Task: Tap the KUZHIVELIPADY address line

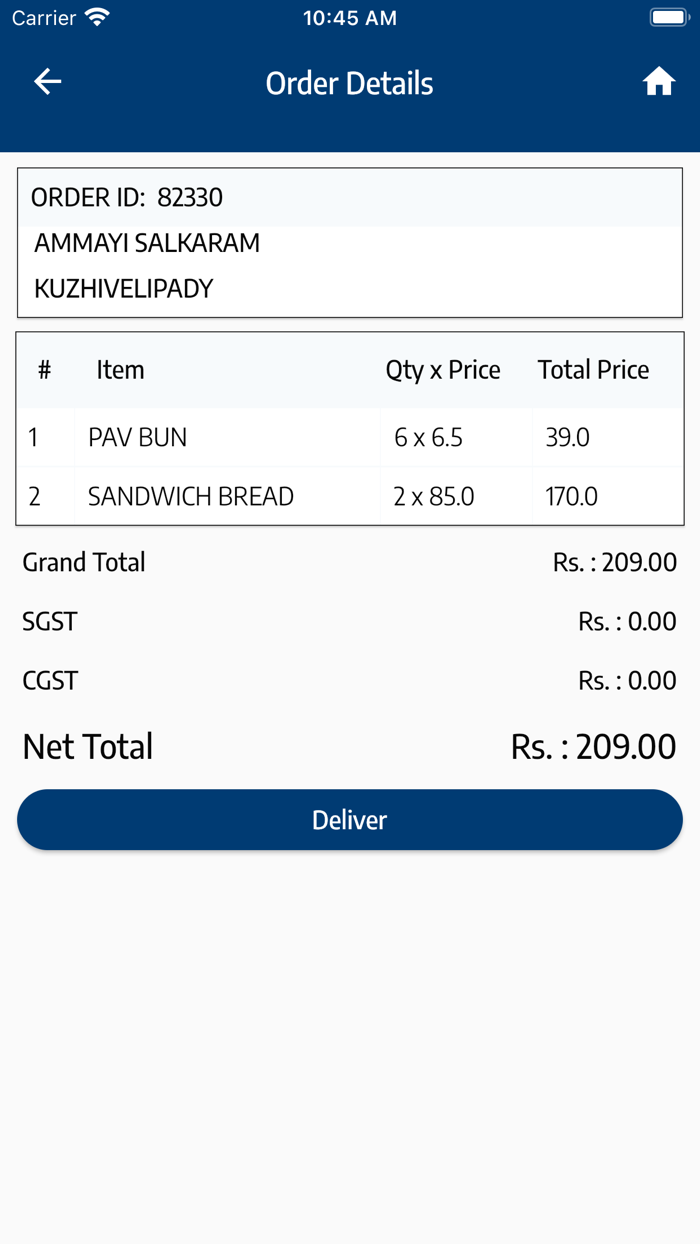Action: click(x=124, y=289)
